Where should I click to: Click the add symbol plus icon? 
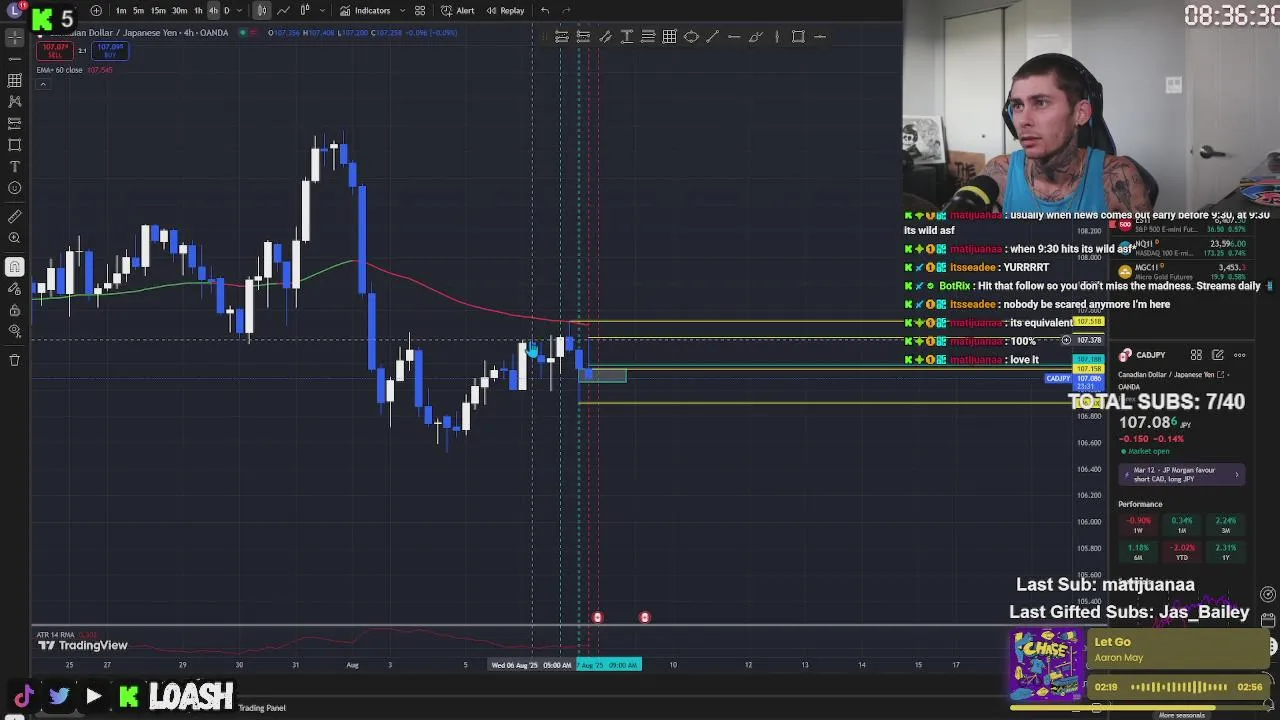tap(96, 10)
